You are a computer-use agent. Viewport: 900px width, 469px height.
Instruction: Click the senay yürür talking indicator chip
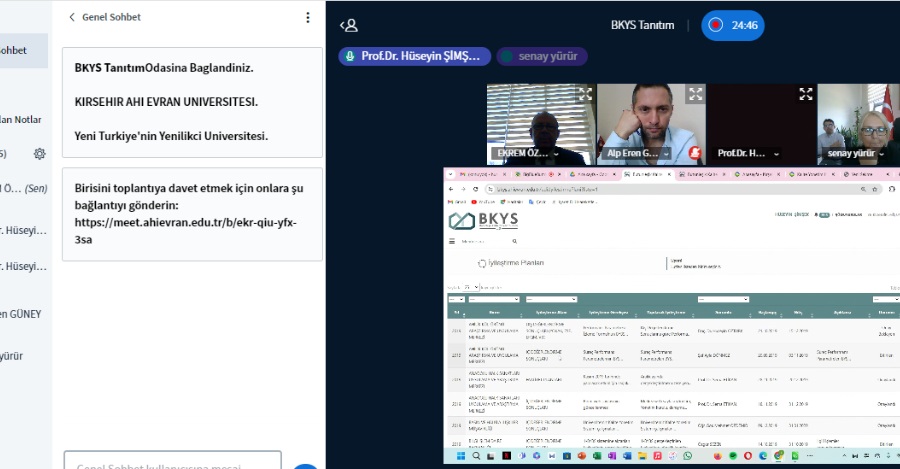(x=542, y=56)
